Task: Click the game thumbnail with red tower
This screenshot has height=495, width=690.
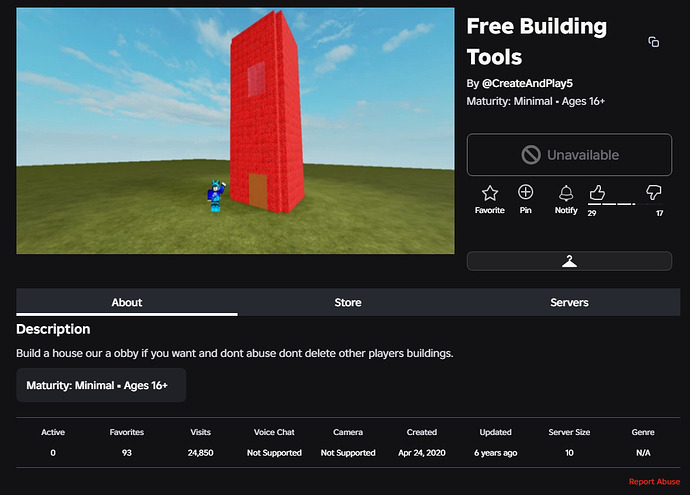Action: [x=235, y=131]
